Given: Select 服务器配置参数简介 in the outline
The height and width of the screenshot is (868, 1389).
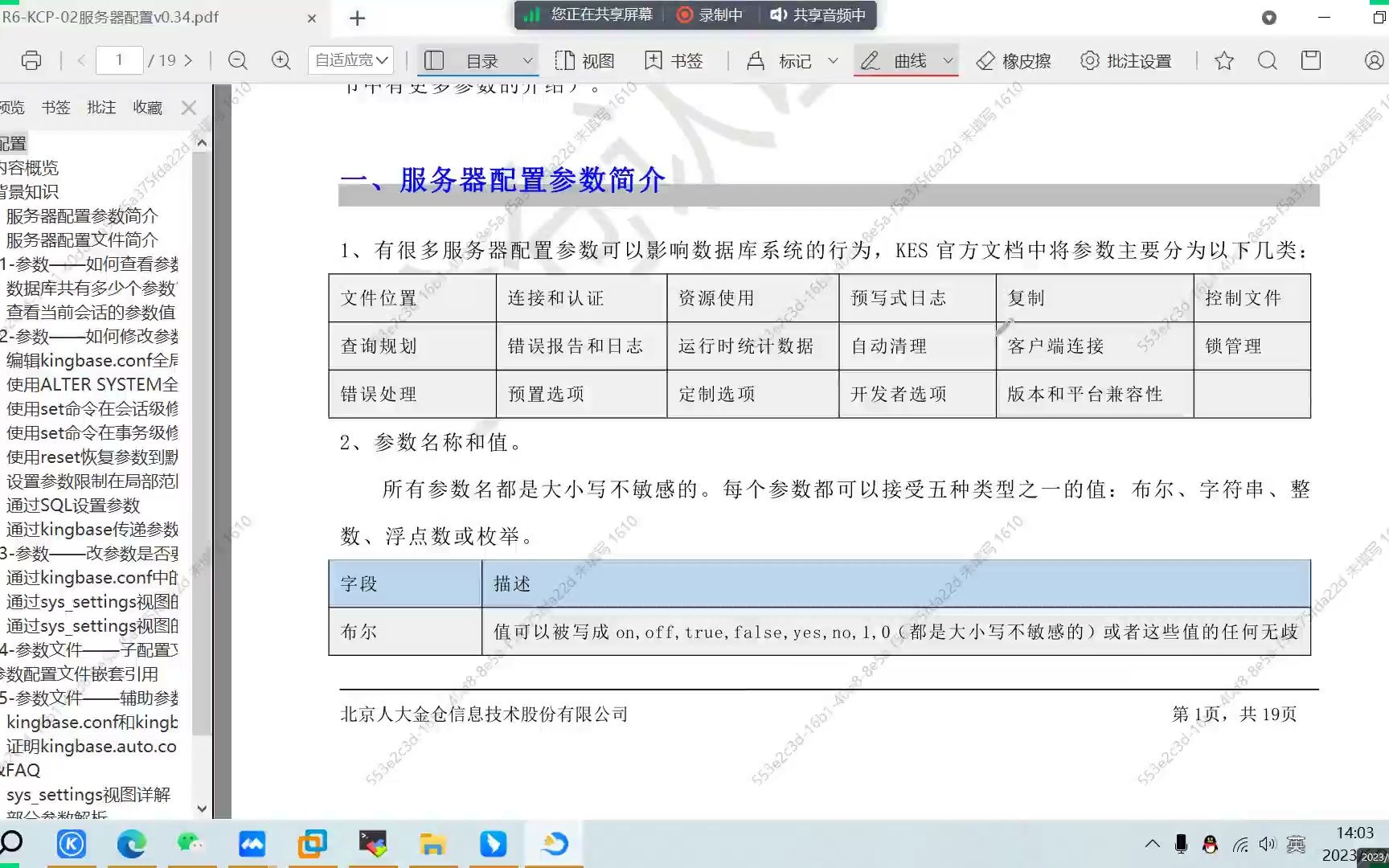Looking at the screenshot, I should (80, 215).
